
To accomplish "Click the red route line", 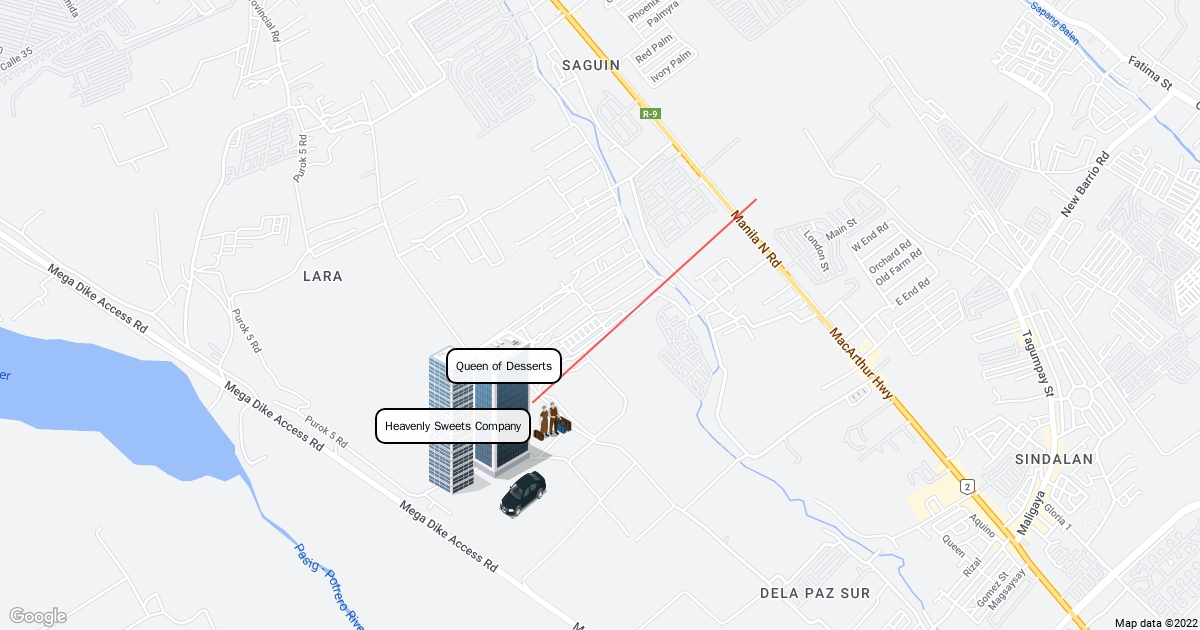I will tap(644, 301).
